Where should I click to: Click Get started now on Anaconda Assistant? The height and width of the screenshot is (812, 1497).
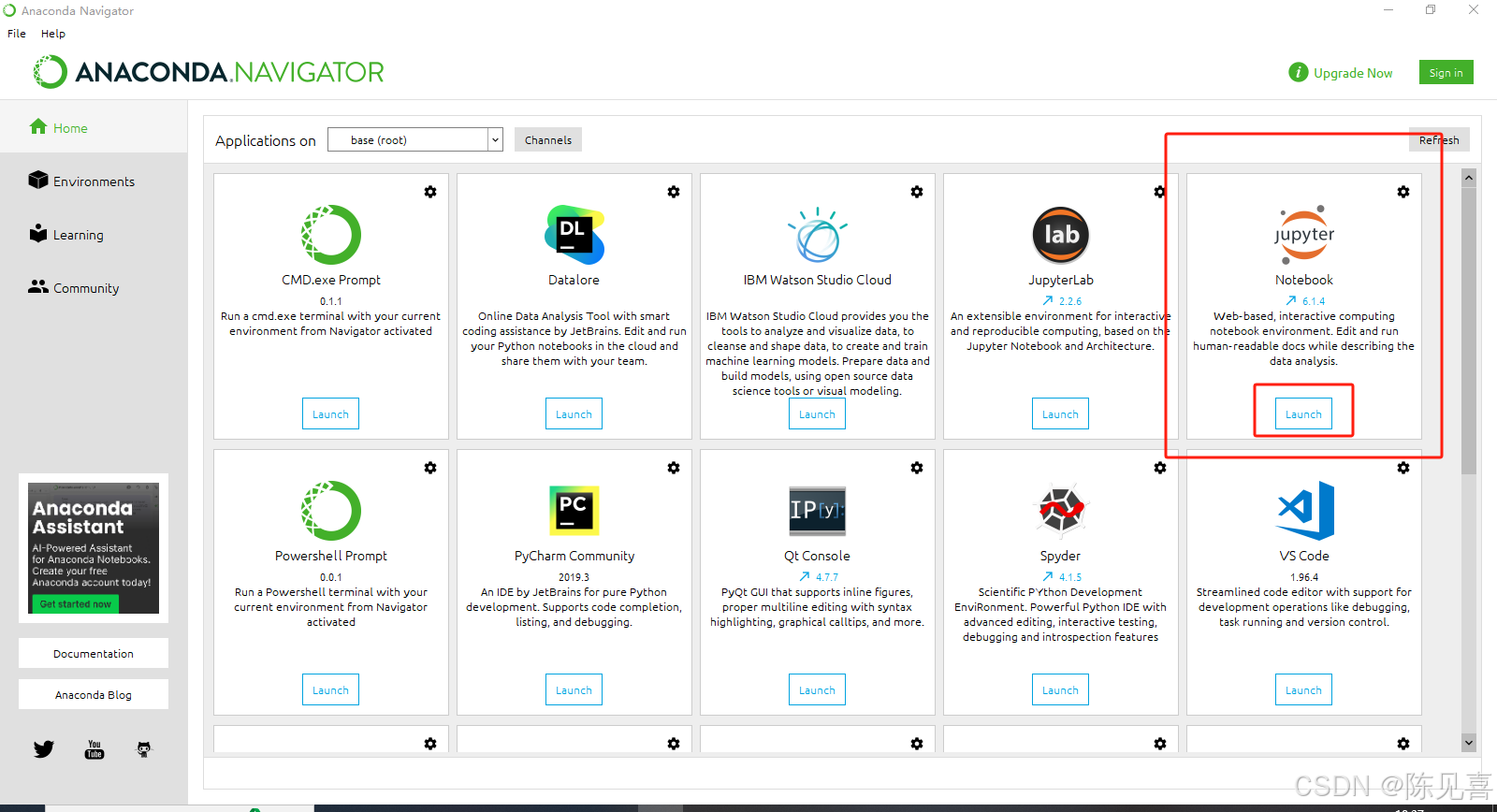tap(75, 604)
